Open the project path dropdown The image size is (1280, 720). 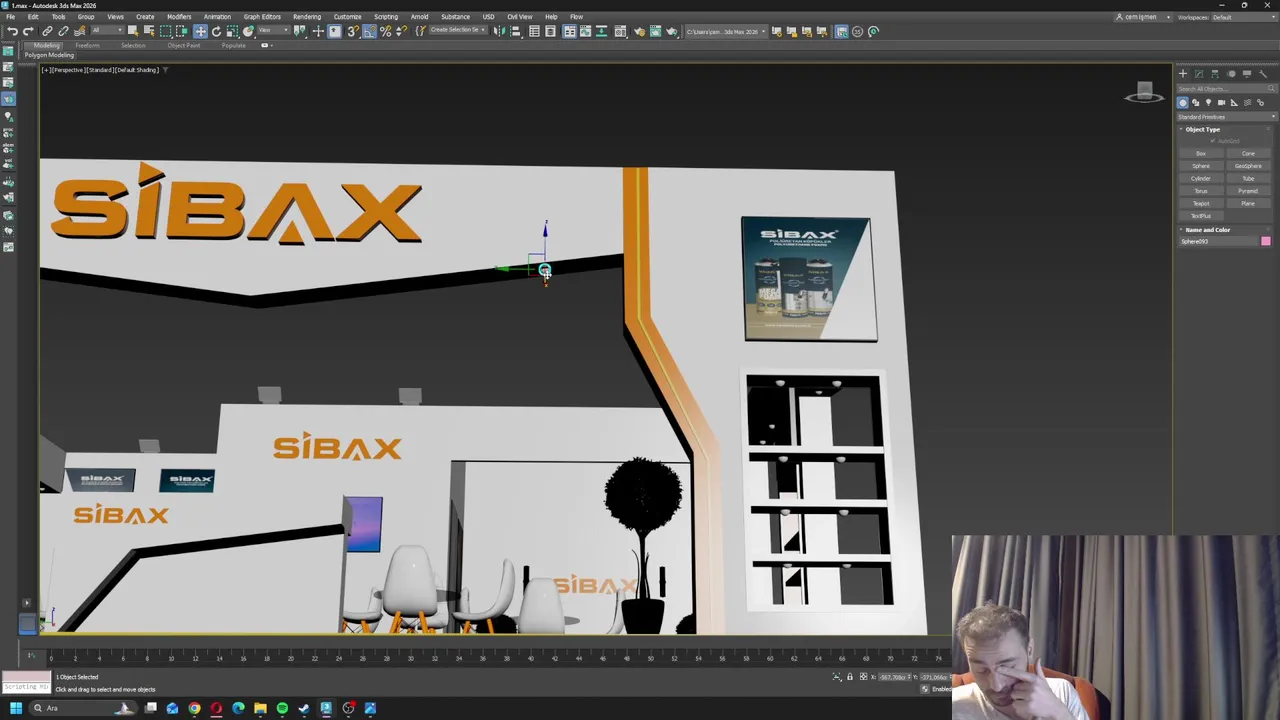click(726, 31)
